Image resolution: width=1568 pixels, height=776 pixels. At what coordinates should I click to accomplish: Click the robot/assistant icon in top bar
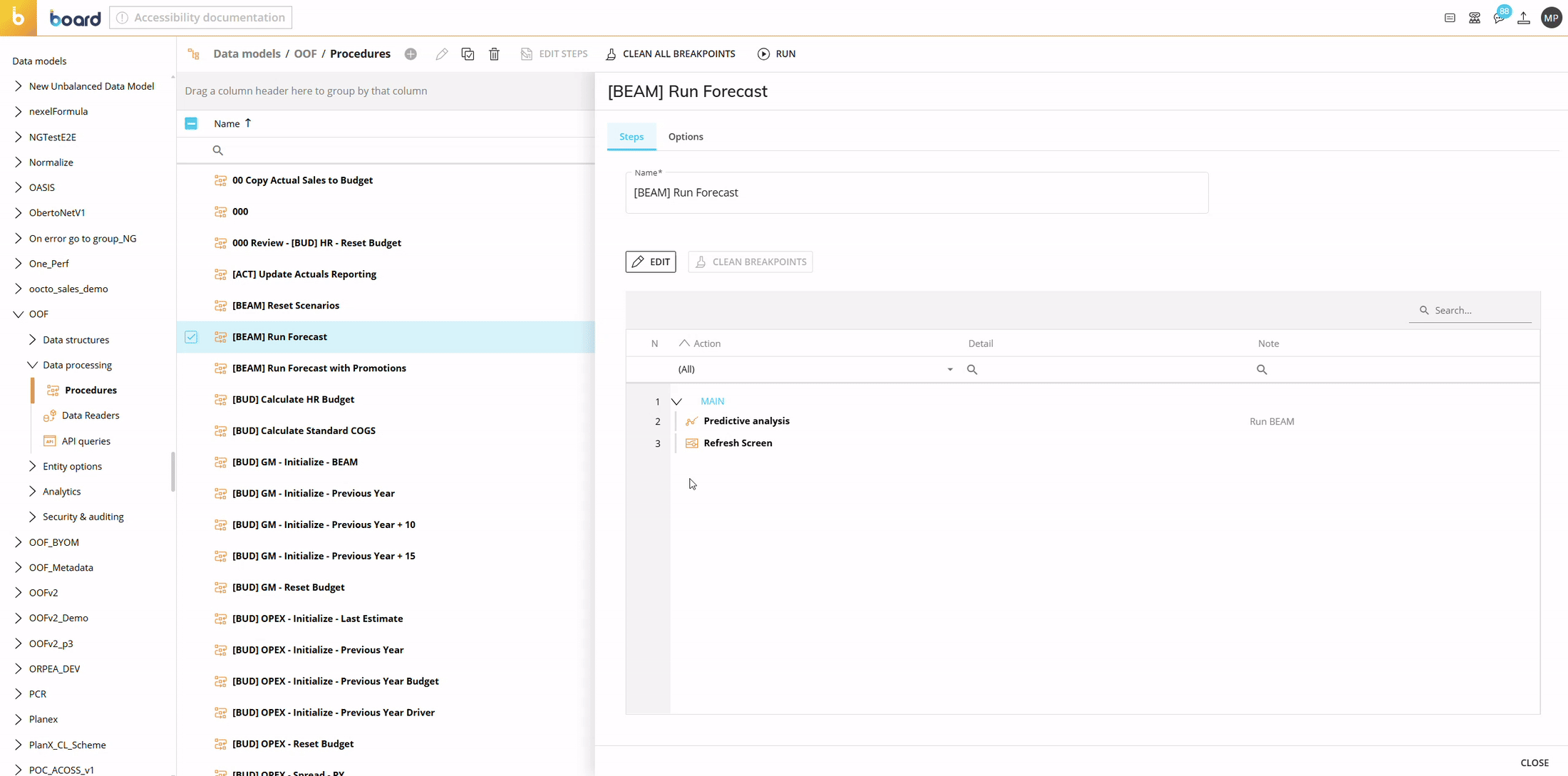(1475, 18)
